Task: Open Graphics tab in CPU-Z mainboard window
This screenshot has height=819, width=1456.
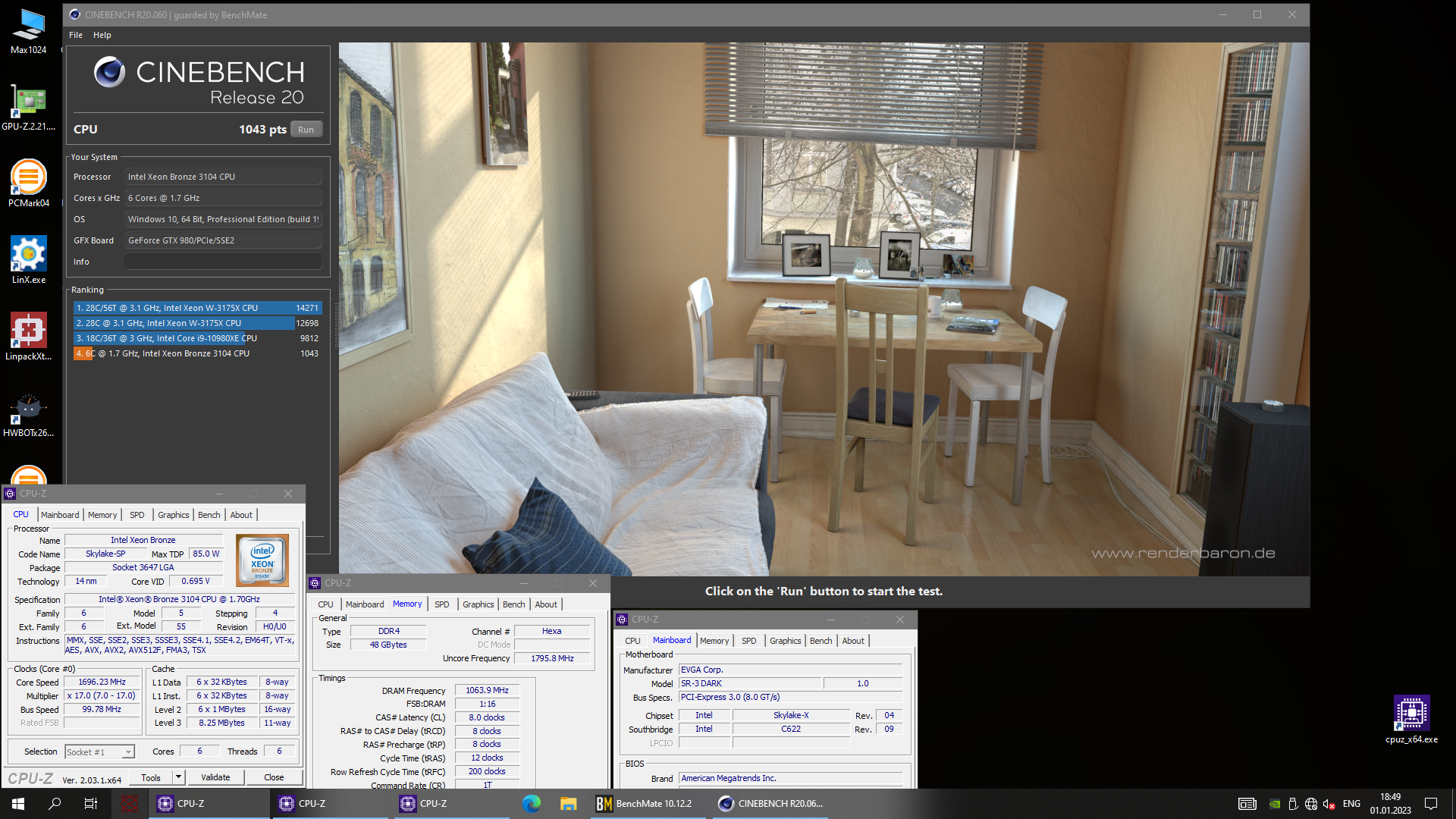Action: coord(786,641)
